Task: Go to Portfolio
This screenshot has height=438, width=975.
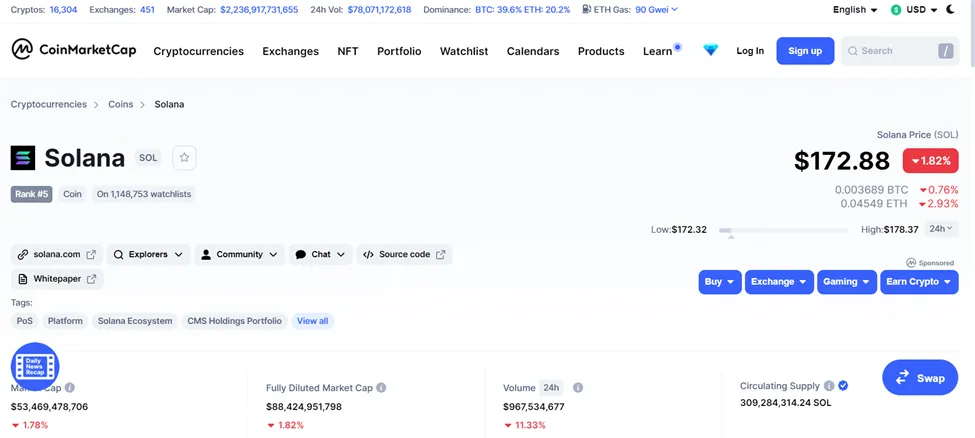Action: [399, 51]
